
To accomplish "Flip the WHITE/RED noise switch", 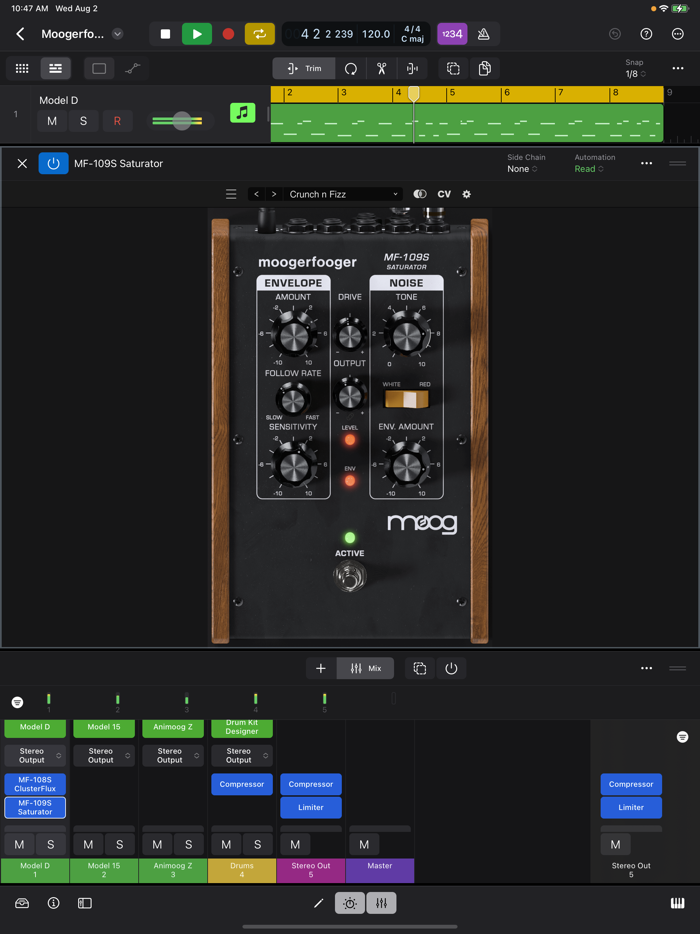I will [x=406, y=400].
